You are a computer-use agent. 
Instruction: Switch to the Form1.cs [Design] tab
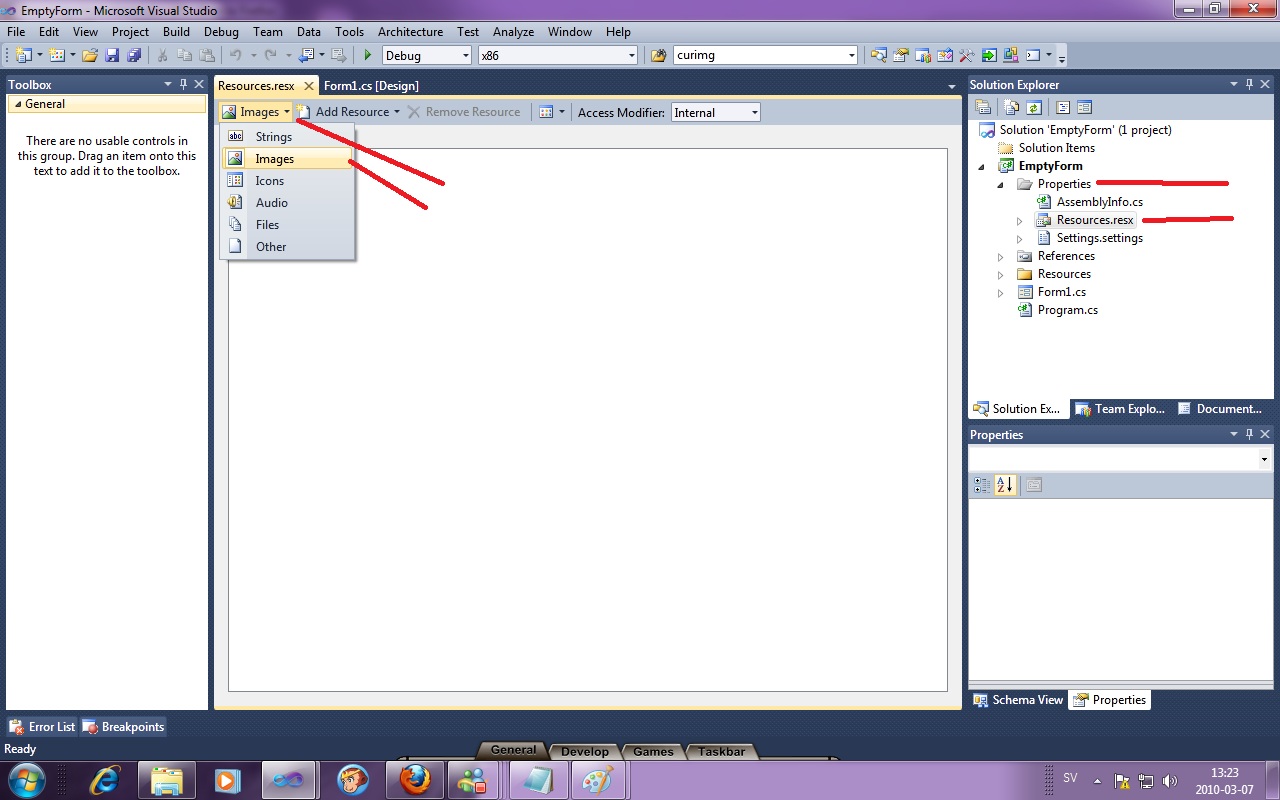(371, 86)
